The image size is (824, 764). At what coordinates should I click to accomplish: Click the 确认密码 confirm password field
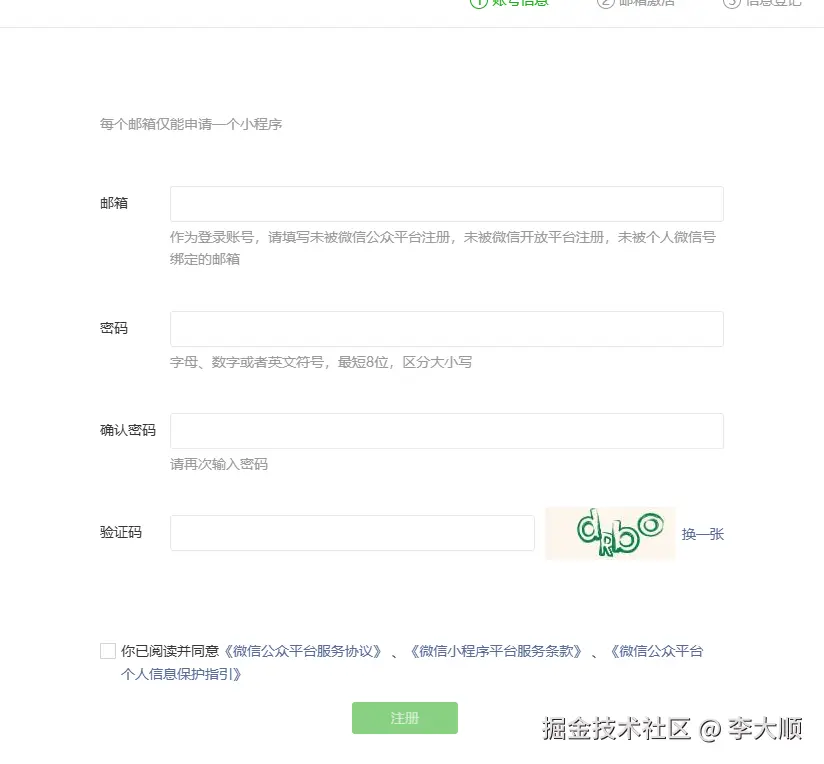click(447, 431)
